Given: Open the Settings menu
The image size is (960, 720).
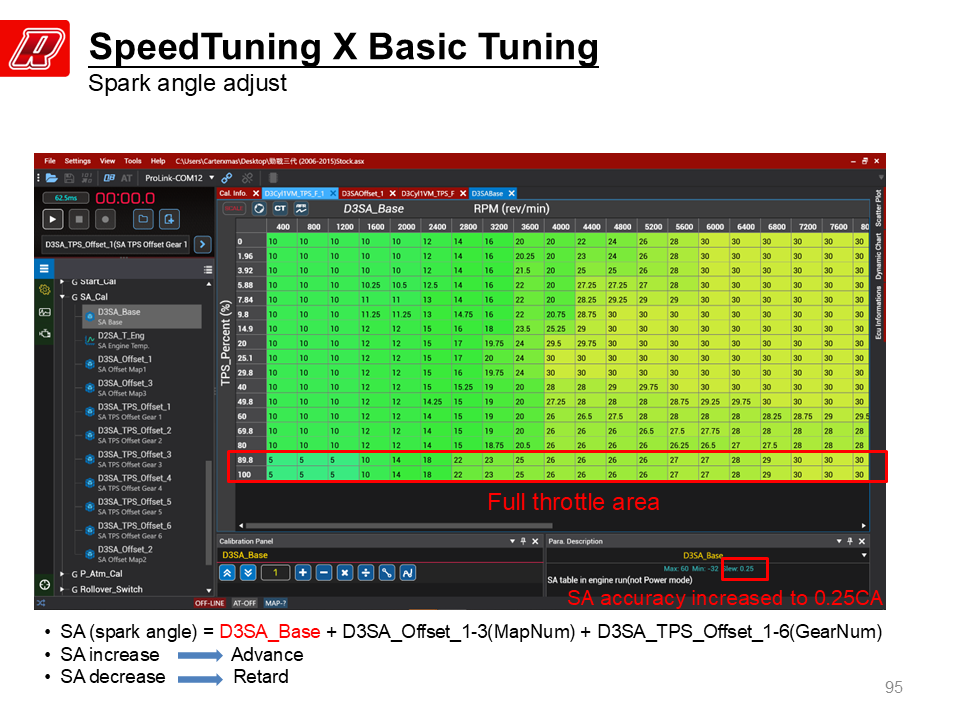Looking at the screenshot, I should [78, 161].
